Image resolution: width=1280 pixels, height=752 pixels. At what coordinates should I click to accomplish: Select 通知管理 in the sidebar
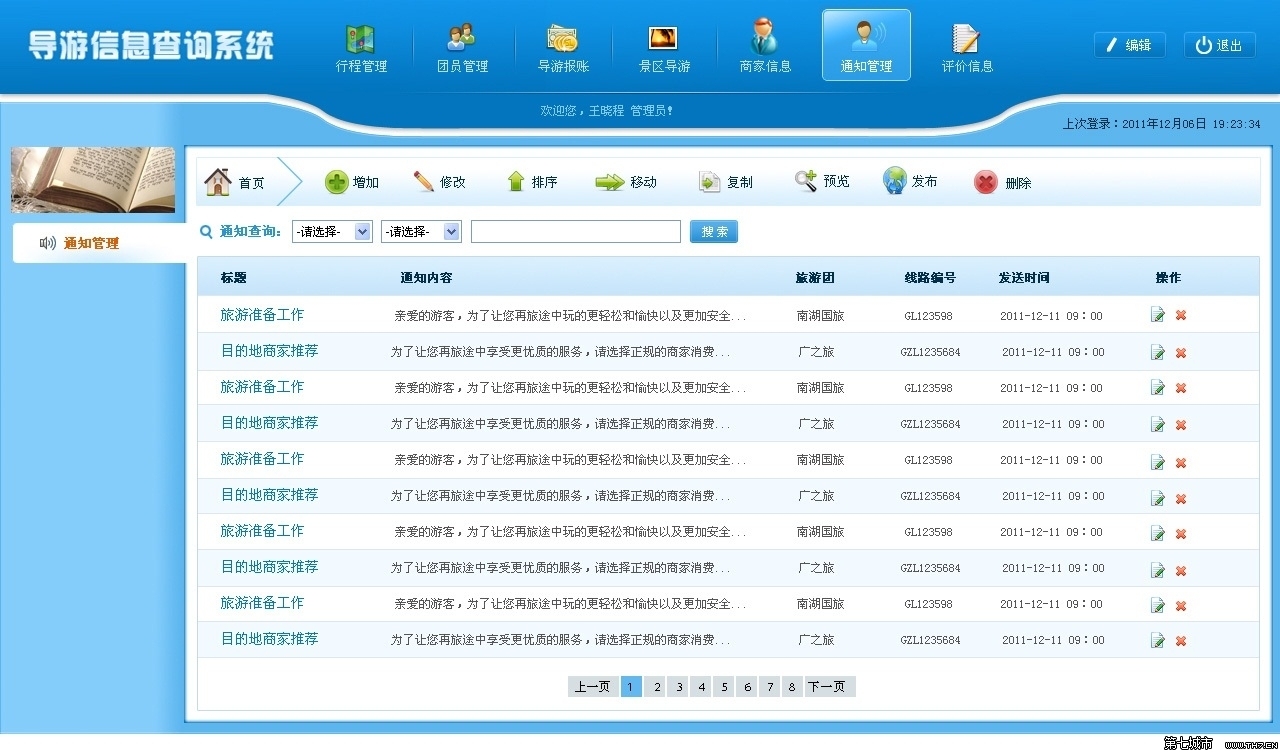(x=90, y=242)
